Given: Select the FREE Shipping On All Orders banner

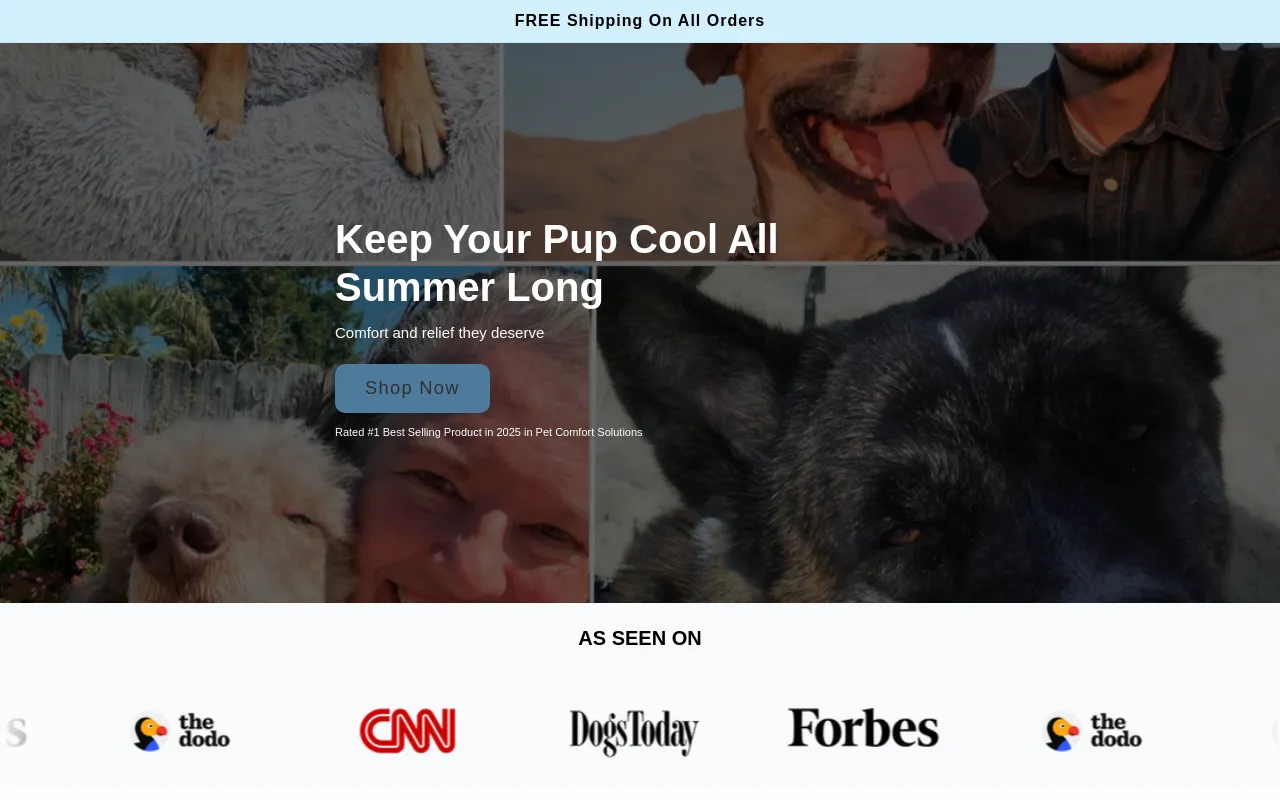Looking at the screenshot, I should pos(640,21).
